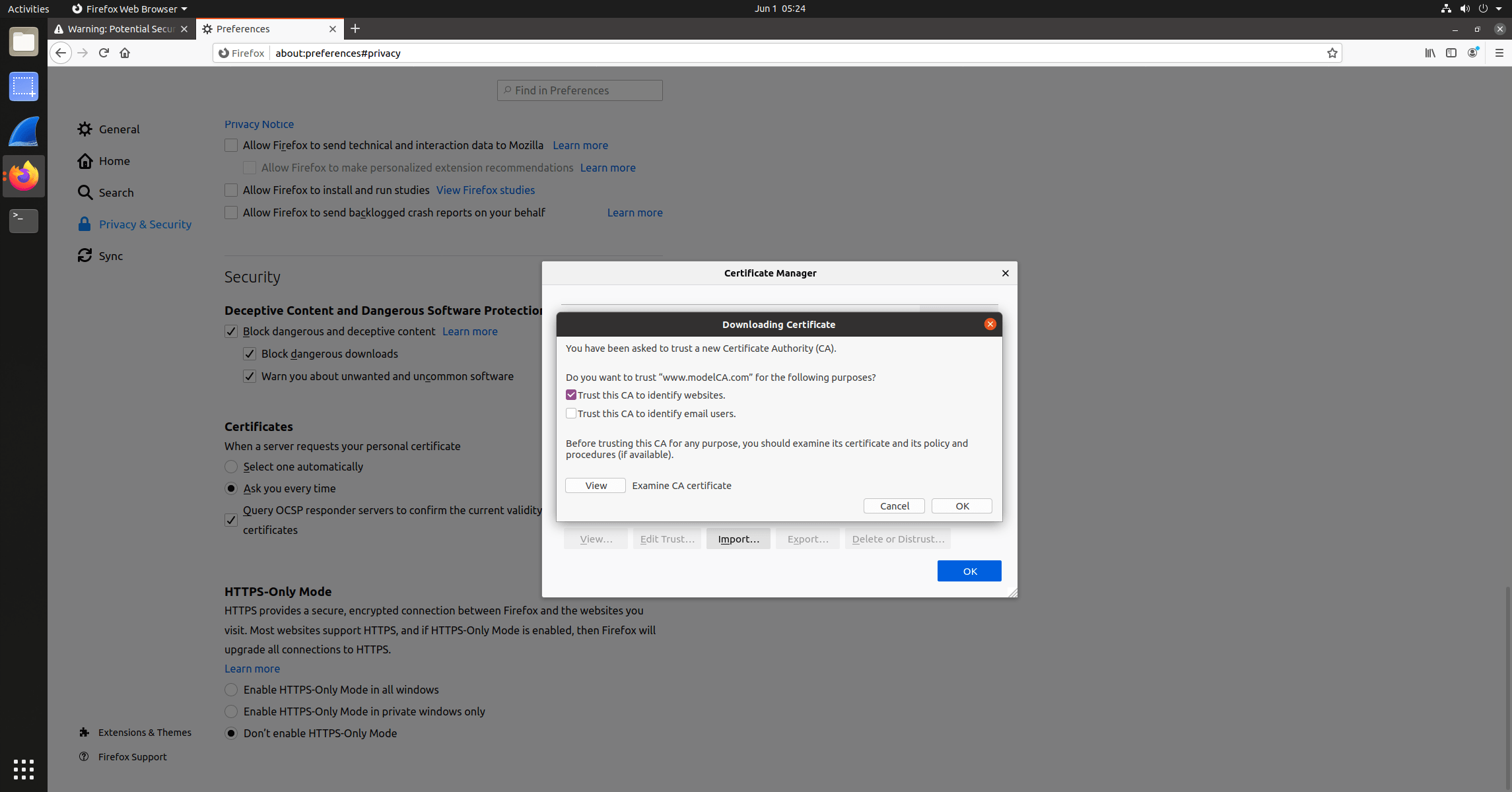Enable HTTPS-Only Mode in private windows only
Screen dimensions: 1512x792
pyautogui.click(x=231, y=711)
